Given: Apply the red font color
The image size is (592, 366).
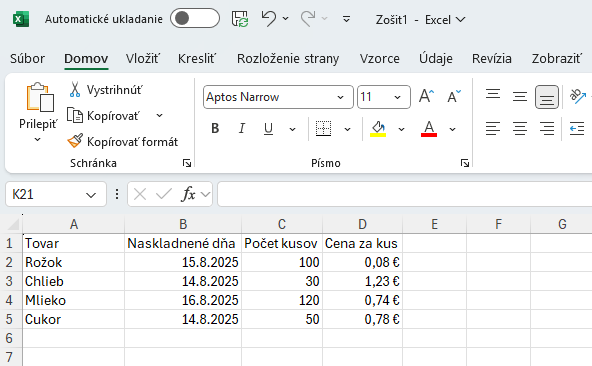Looking at the screenshot, I should (429, 129).
